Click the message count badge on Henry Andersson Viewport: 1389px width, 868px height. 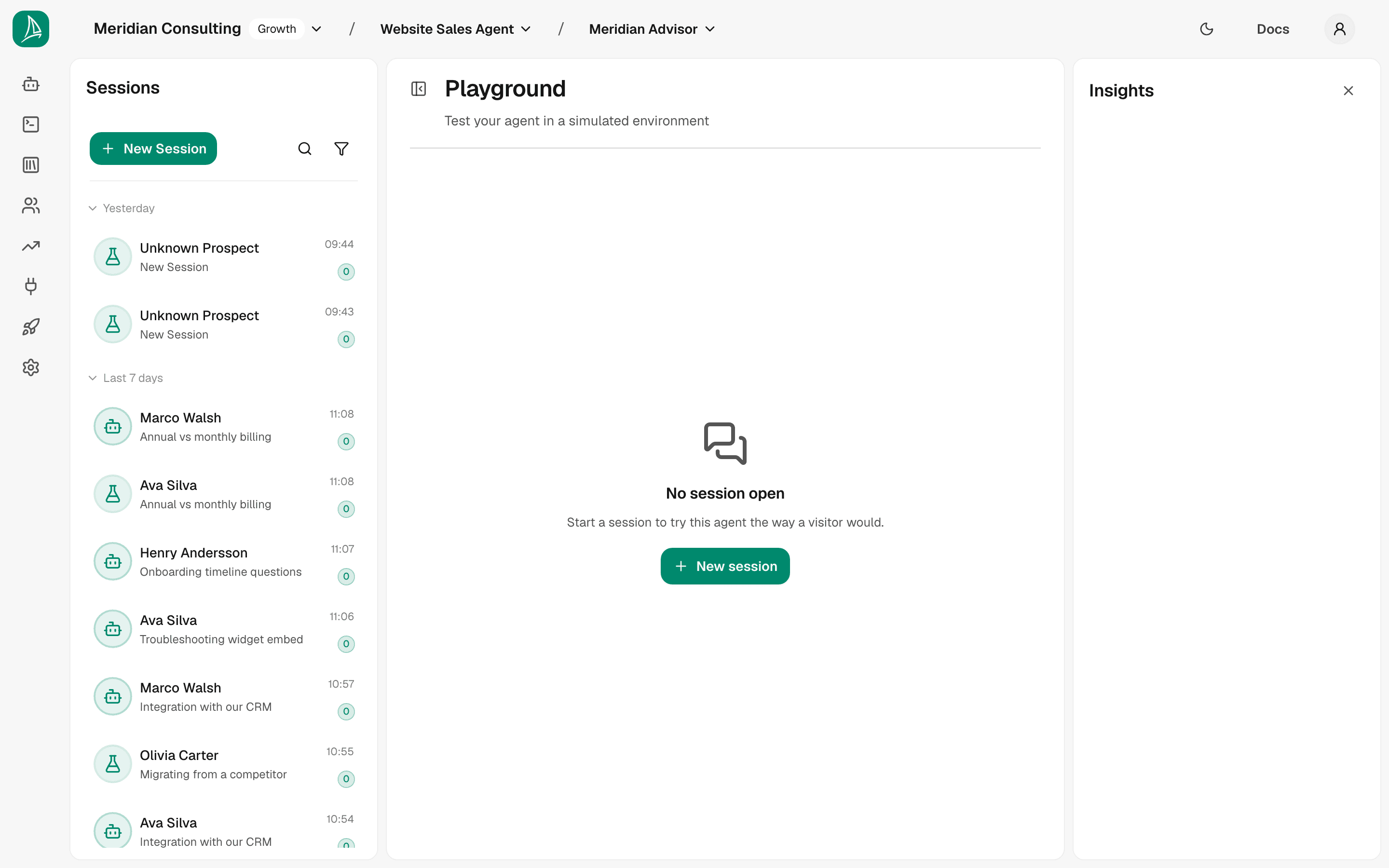point(346,576)
